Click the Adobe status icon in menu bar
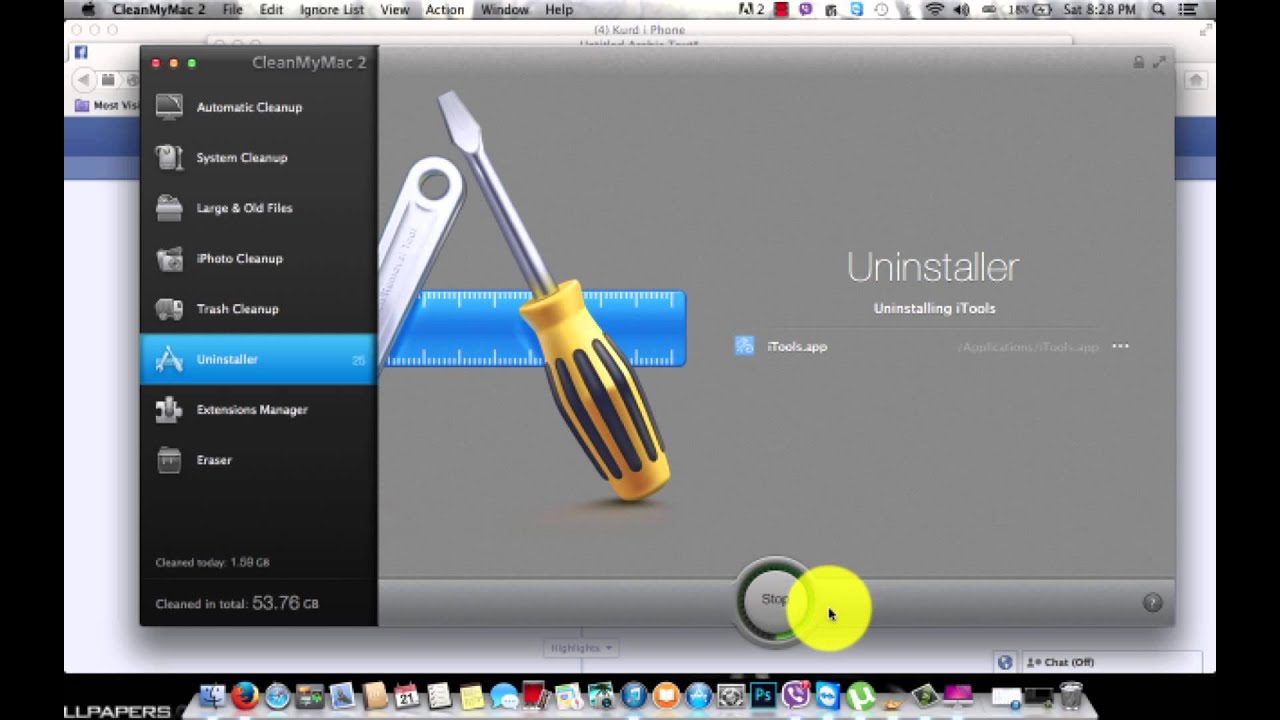 click(752, 10)
